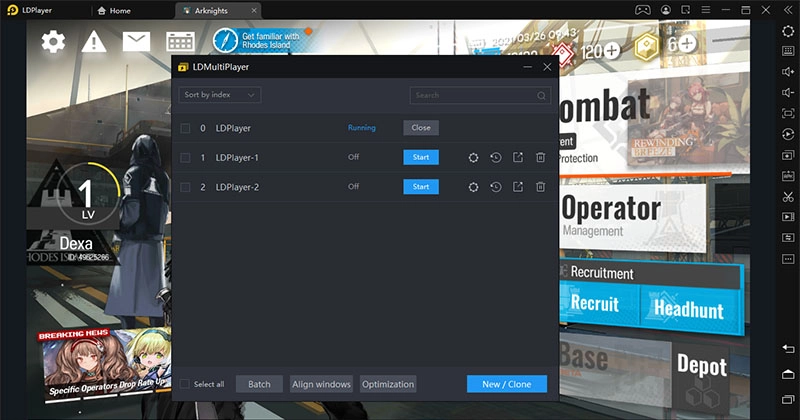Tick the checkbox for LDPlayer-2
The image size is (800, 420).
(x=185, y=187)
